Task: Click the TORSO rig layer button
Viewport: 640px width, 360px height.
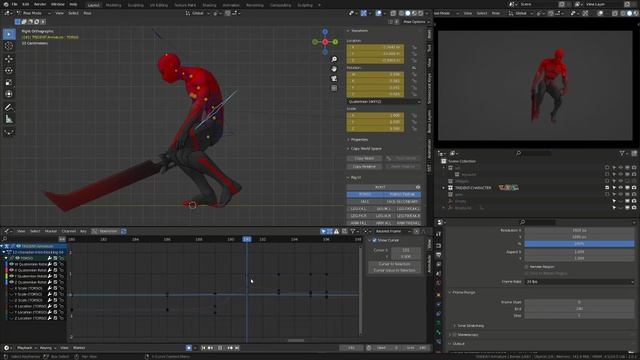Action: point(365,194)
